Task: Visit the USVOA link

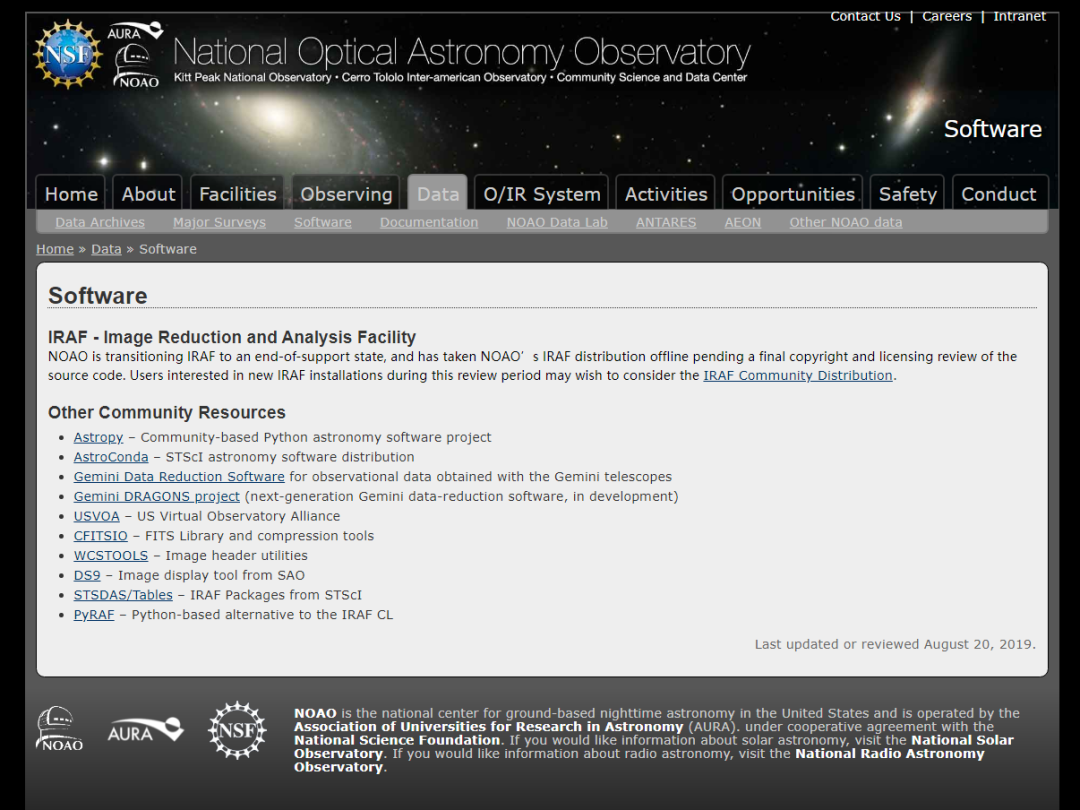Action: (96, 516)
